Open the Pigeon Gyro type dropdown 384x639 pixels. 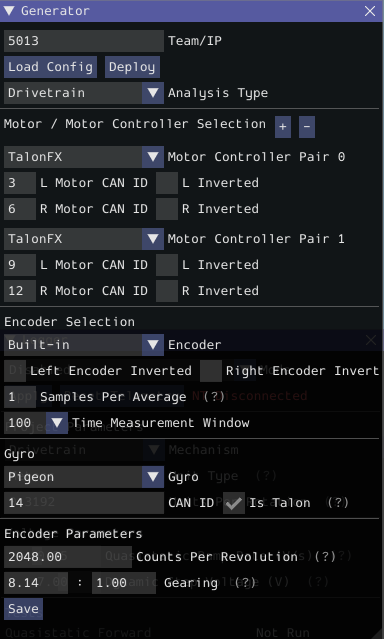coord(84,477)
